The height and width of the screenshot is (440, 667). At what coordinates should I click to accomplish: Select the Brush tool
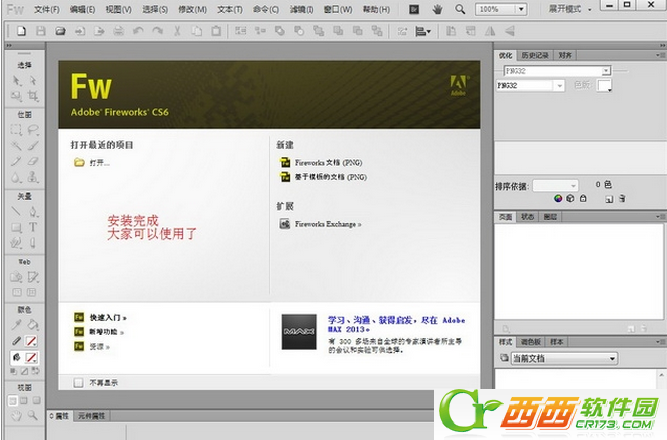tap(33, 146)
